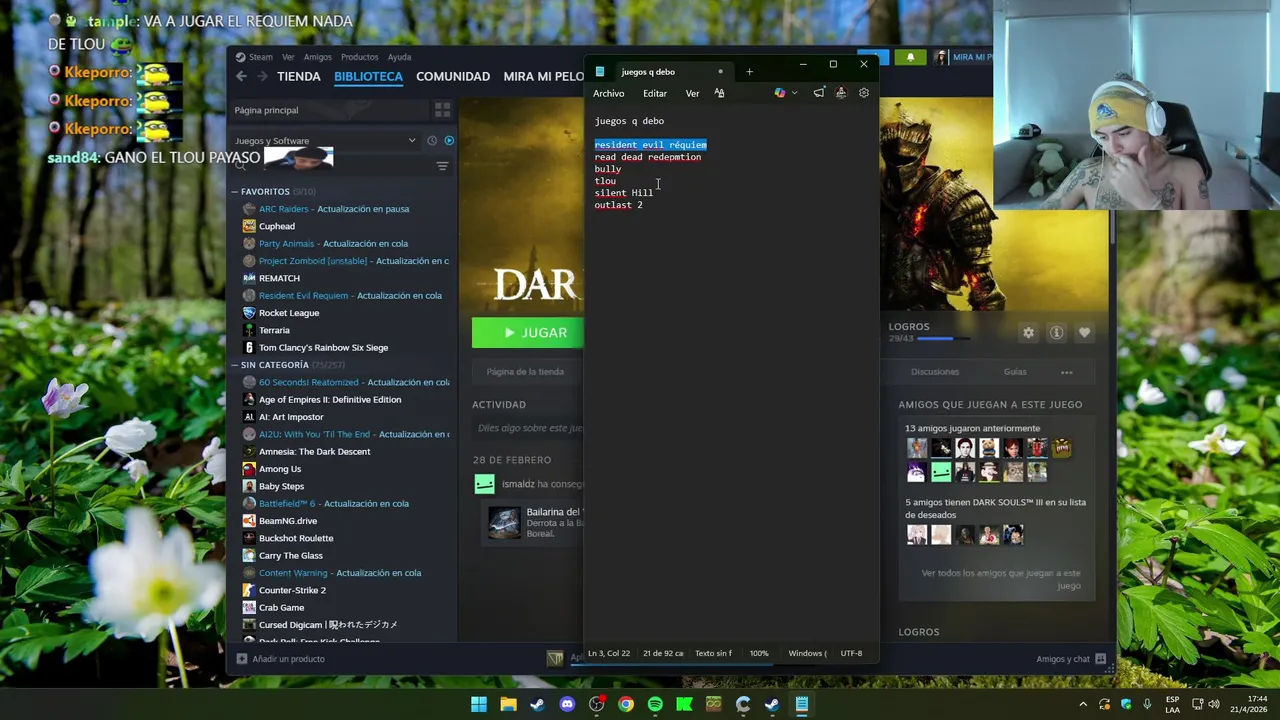Open Amigos menu in Steam
The image size is (1280, 720).
(x=317, y=57)
